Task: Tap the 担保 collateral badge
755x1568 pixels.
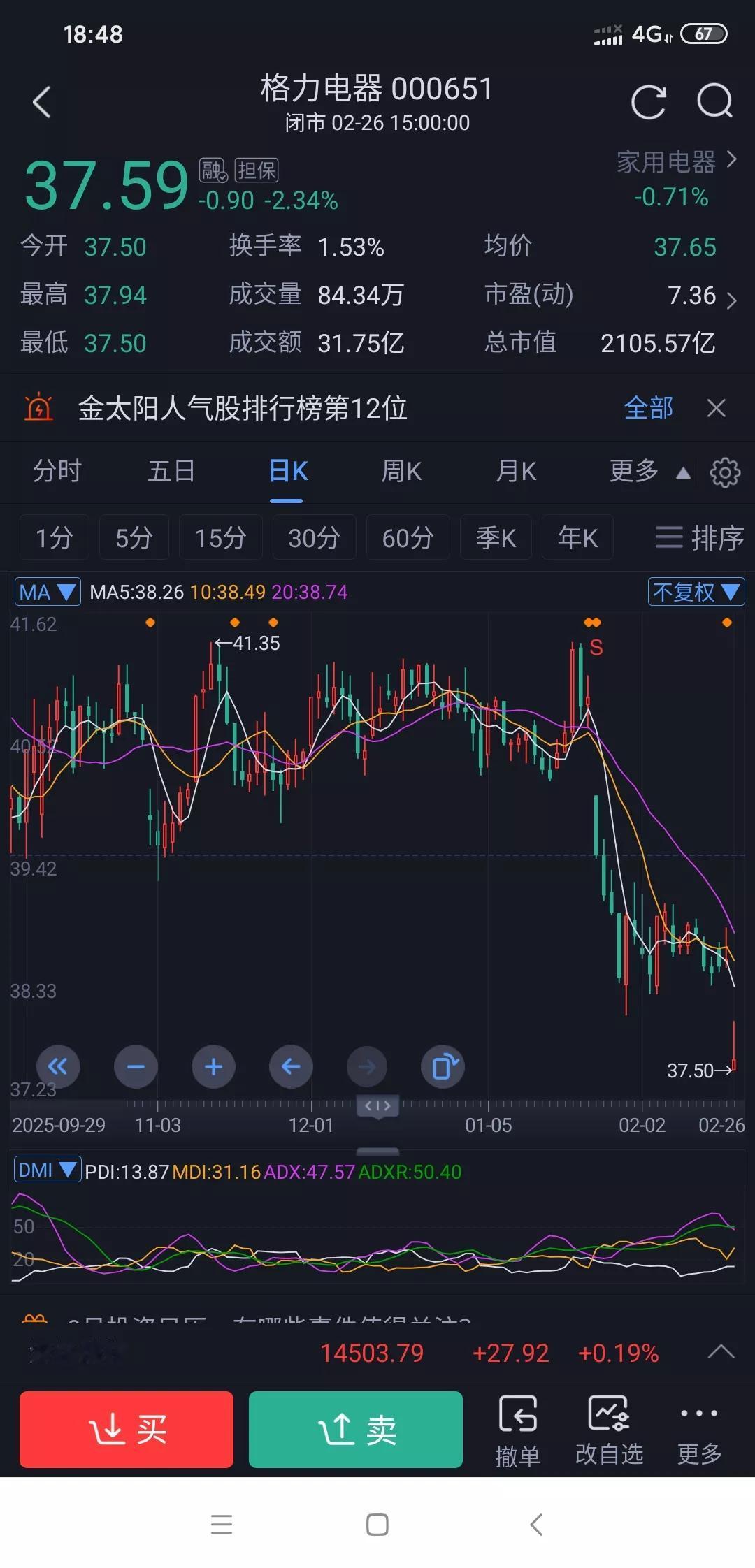Action: click(257, 170)
